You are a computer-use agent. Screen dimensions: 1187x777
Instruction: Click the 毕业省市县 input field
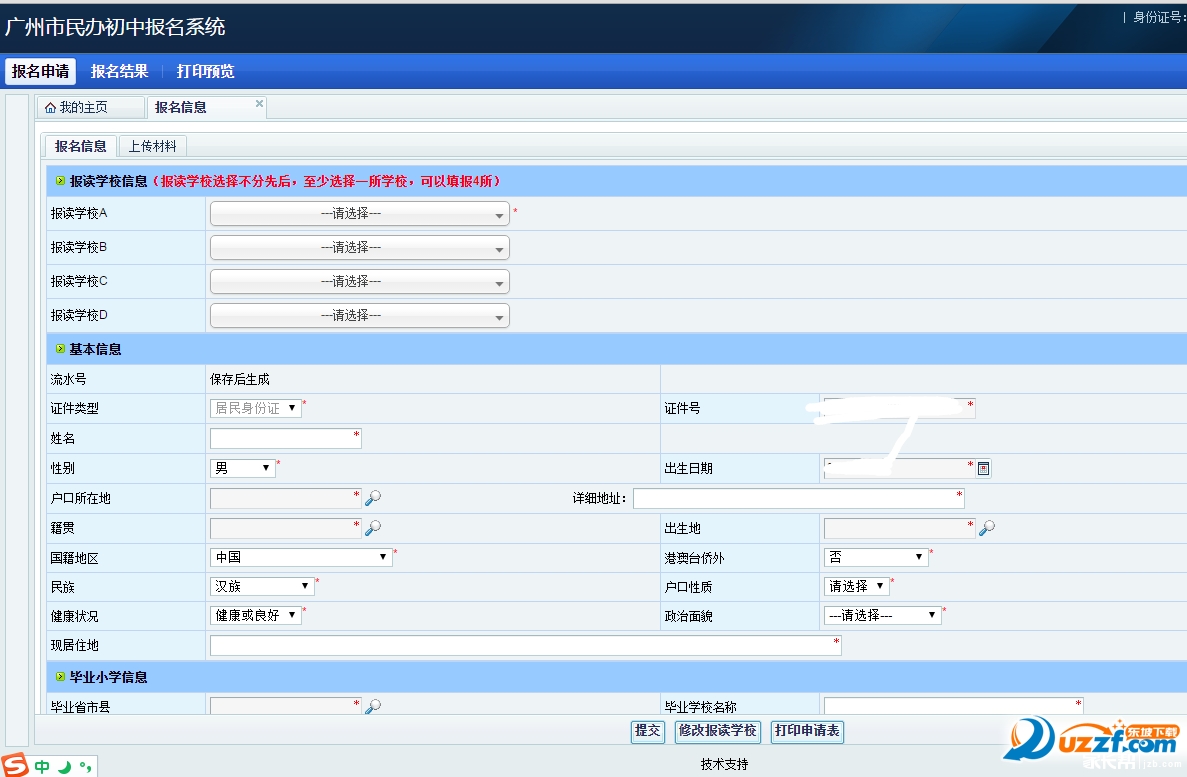(x=285, y=706)
